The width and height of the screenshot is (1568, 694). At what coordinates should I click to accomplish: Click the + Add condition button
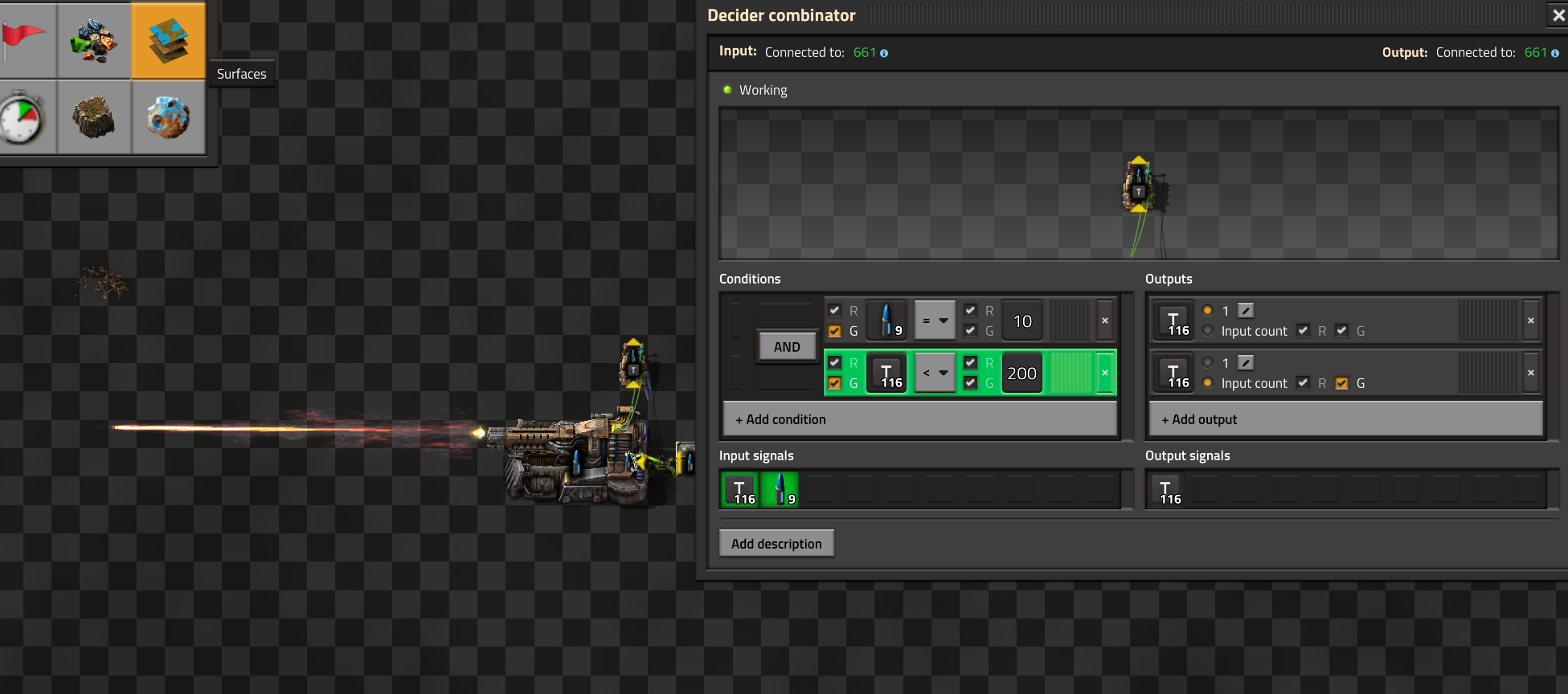click(919, 419)
